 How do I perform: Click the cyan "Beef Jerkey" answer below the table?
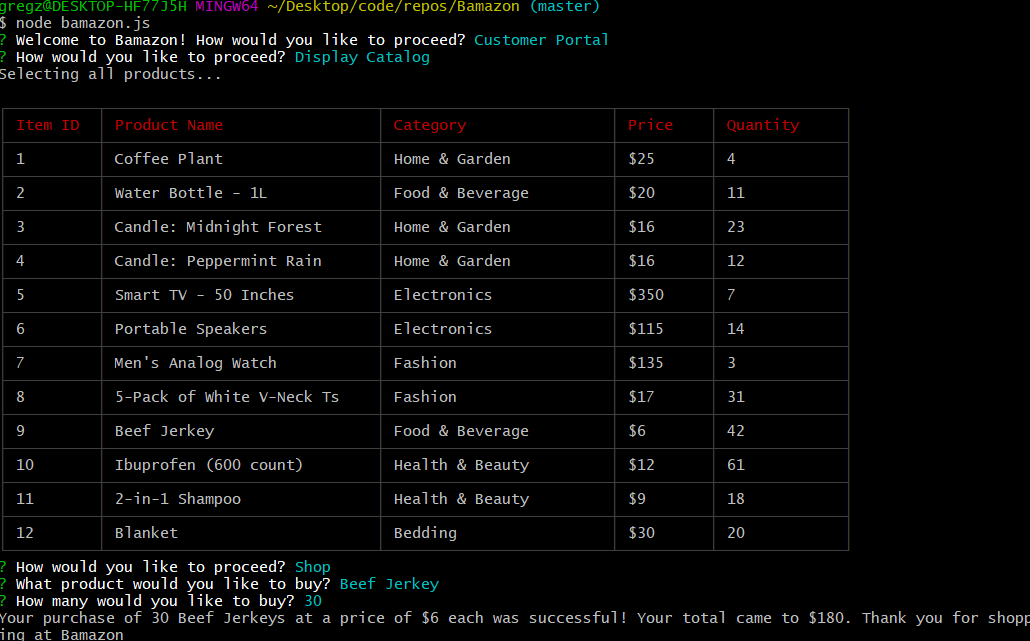[389, 585]
